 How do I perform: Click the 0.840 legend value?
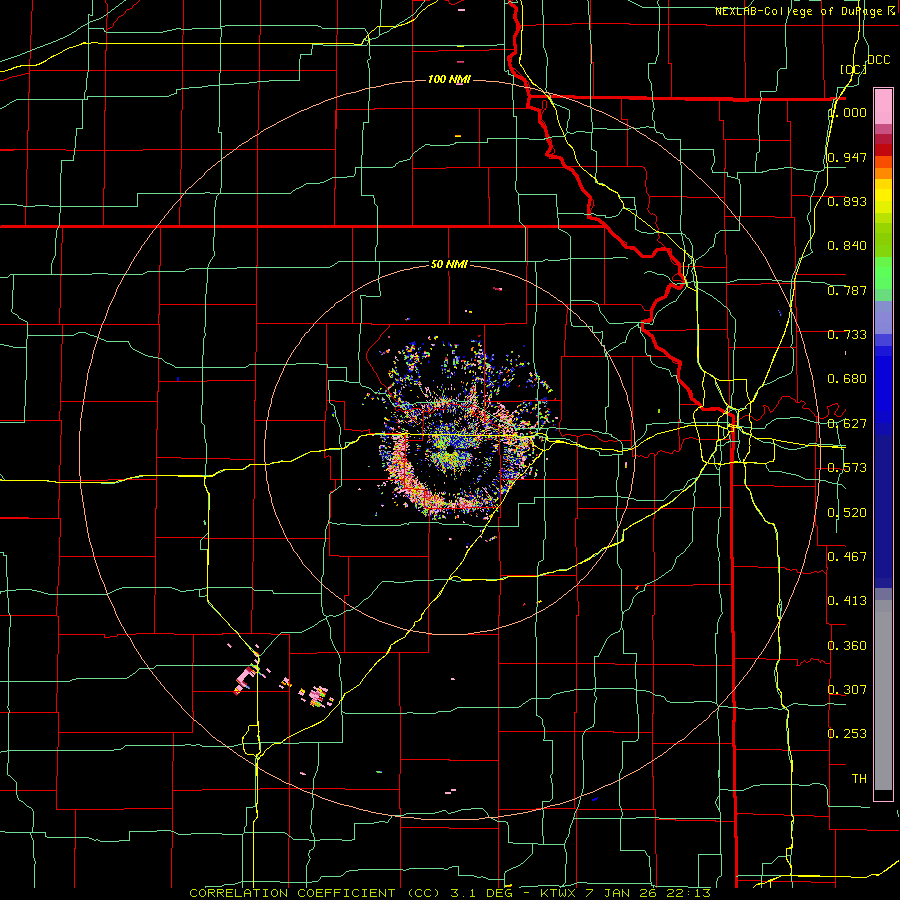click(847, 246)
